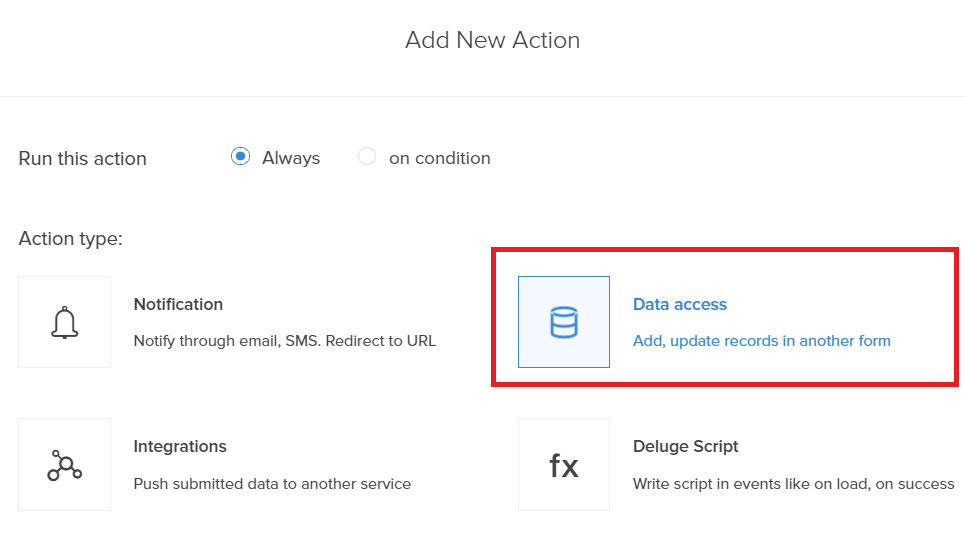Click empty space right of Data access description
Screen dimensions: 965x539
coord(925,341)
